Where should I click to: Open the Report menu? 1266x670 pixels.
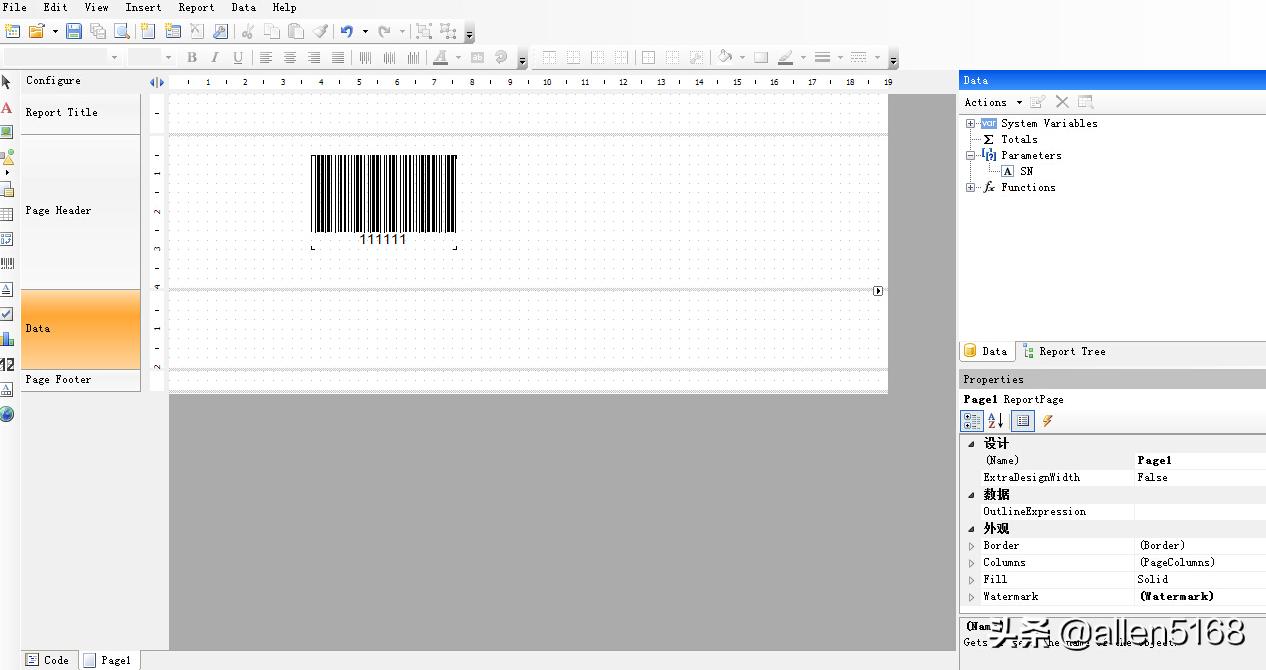click(x=196, y=7)
